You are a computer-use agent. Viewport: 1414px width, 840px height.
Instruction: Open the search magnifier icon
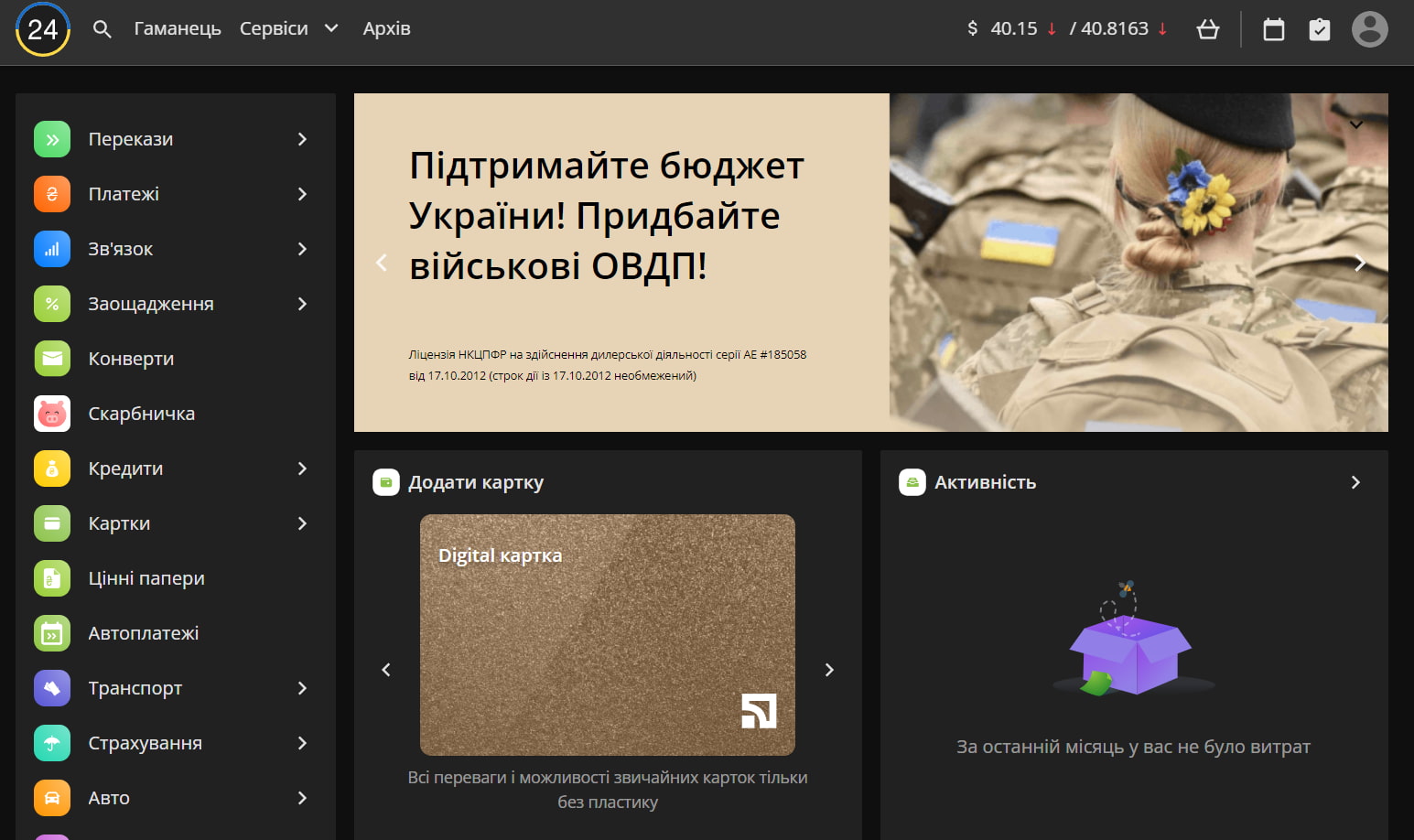click(103, 29)
